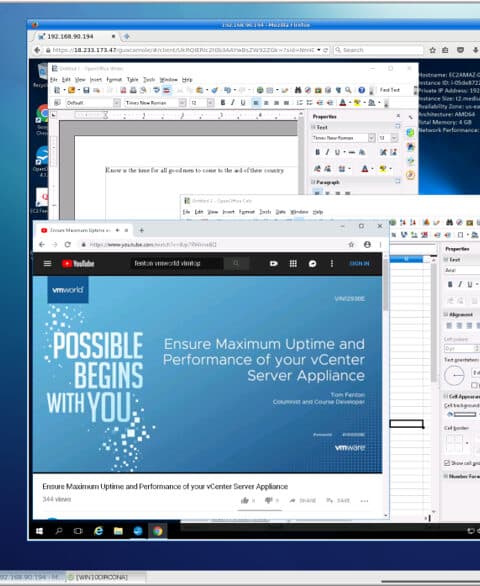
Task: Click the YouTube messages bubble icon
Action: tap(313, 263)
